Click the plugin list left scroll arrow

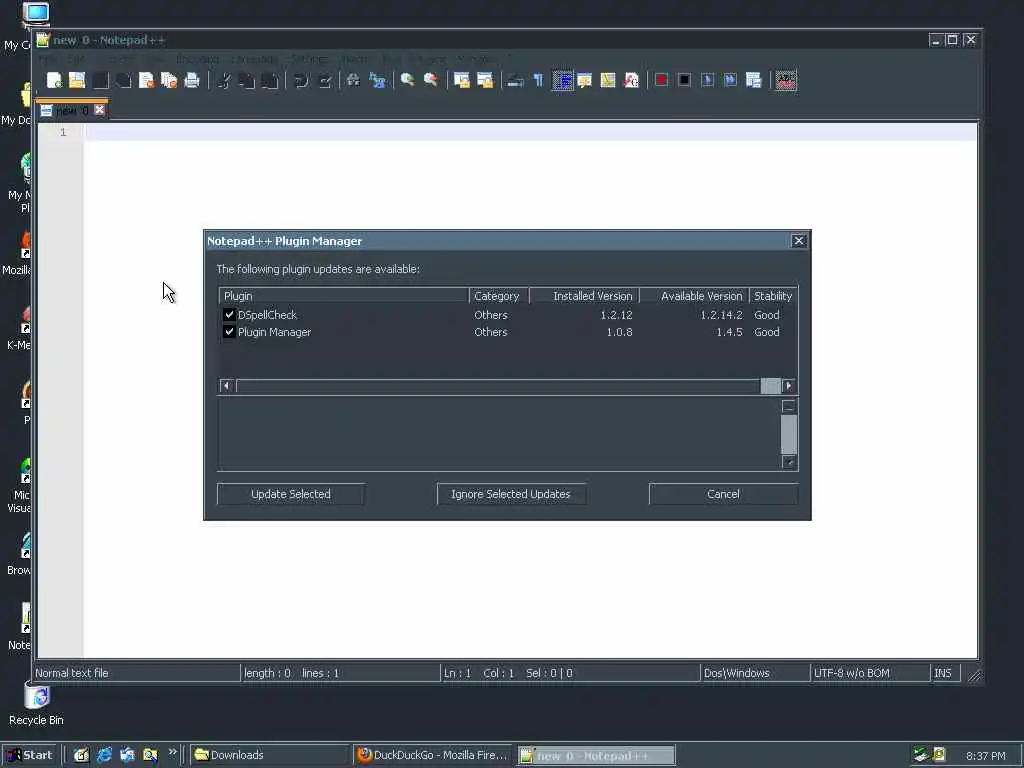click(226, 386)
